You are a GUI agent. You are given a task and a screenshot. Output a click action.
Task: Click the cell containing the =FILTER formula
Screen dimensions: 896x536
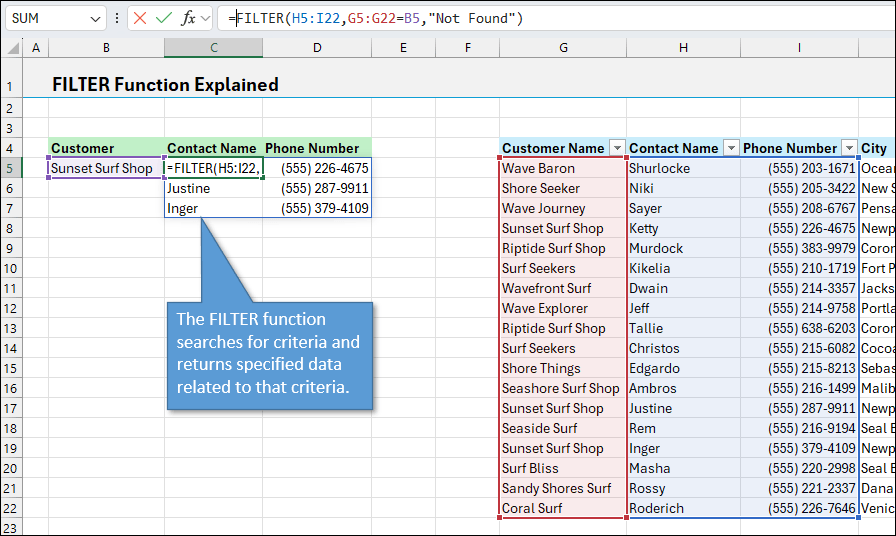[x=213, y=168]
